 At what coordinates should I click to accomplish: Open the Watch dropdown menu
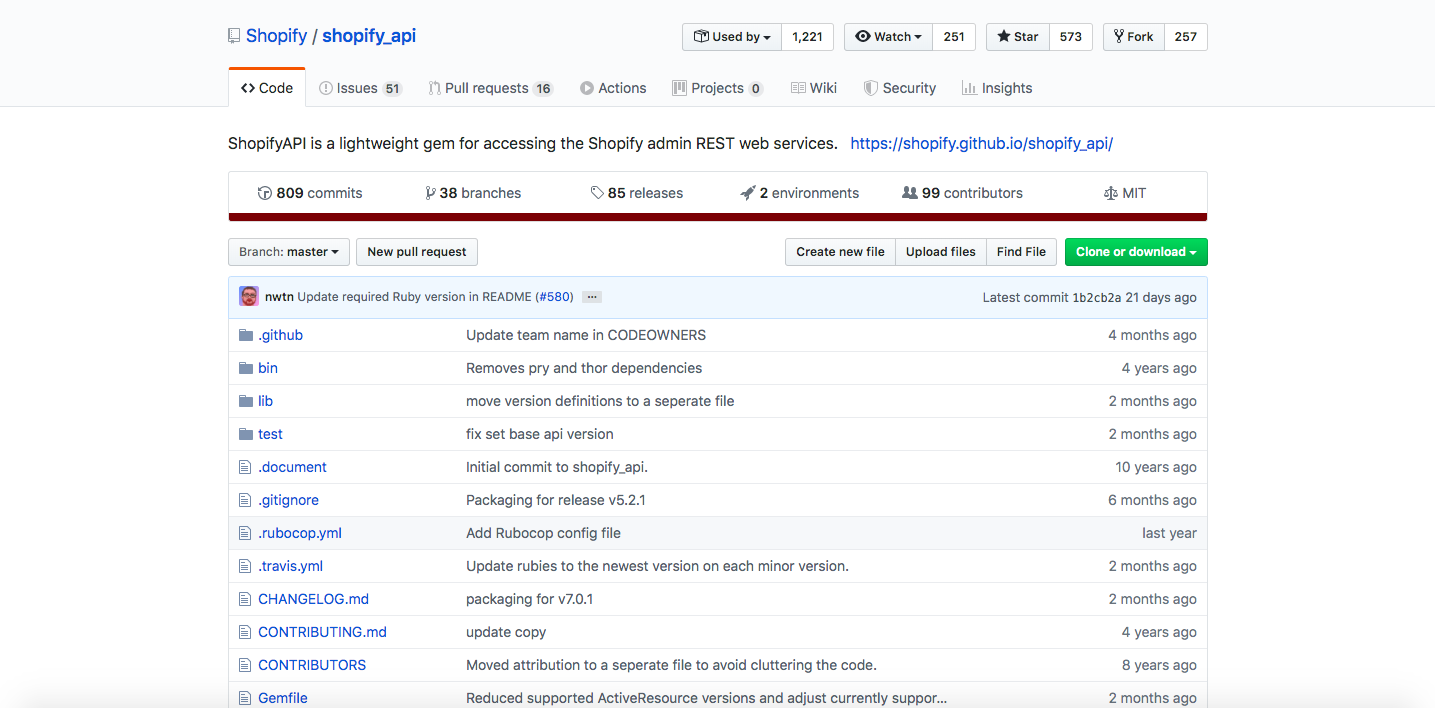tap(889, 37)
